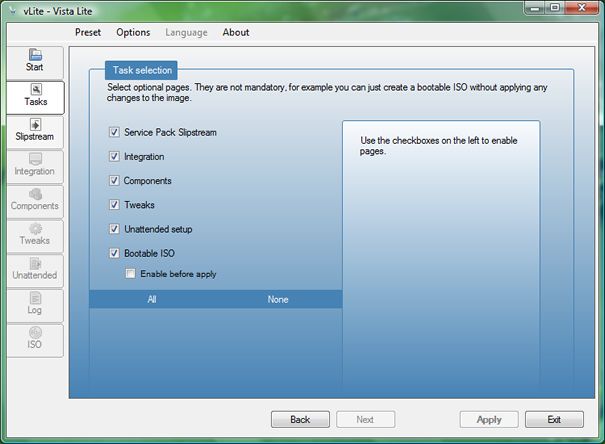Select None to clear tasks

(278, 299)
